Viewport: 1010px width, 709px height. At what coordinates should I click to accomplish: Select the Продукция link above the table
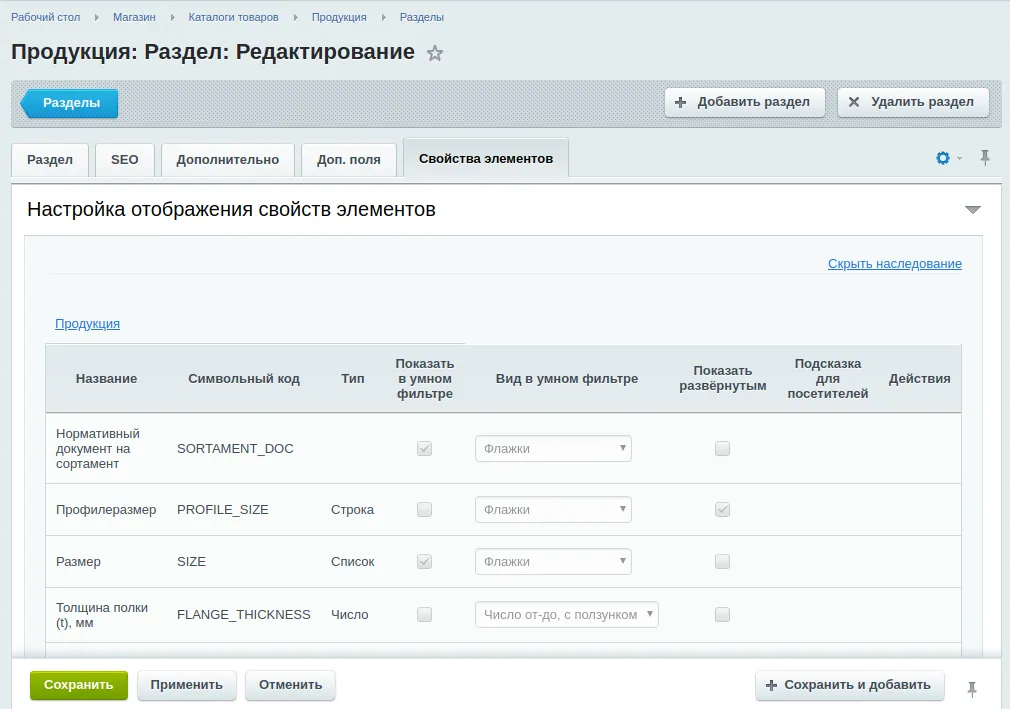click(x=85, y=324)
